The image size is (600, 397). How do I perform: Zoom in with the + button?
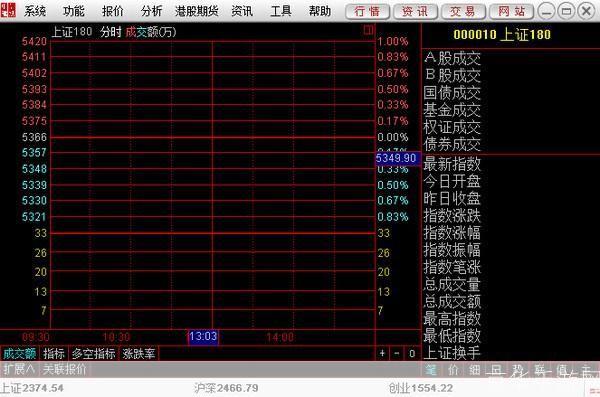[382, 353]
